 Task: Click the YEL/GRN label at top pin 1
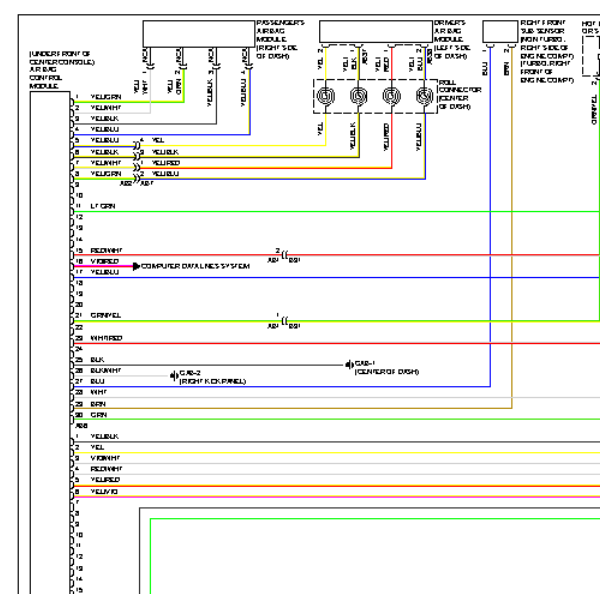[x=106, y=97]
